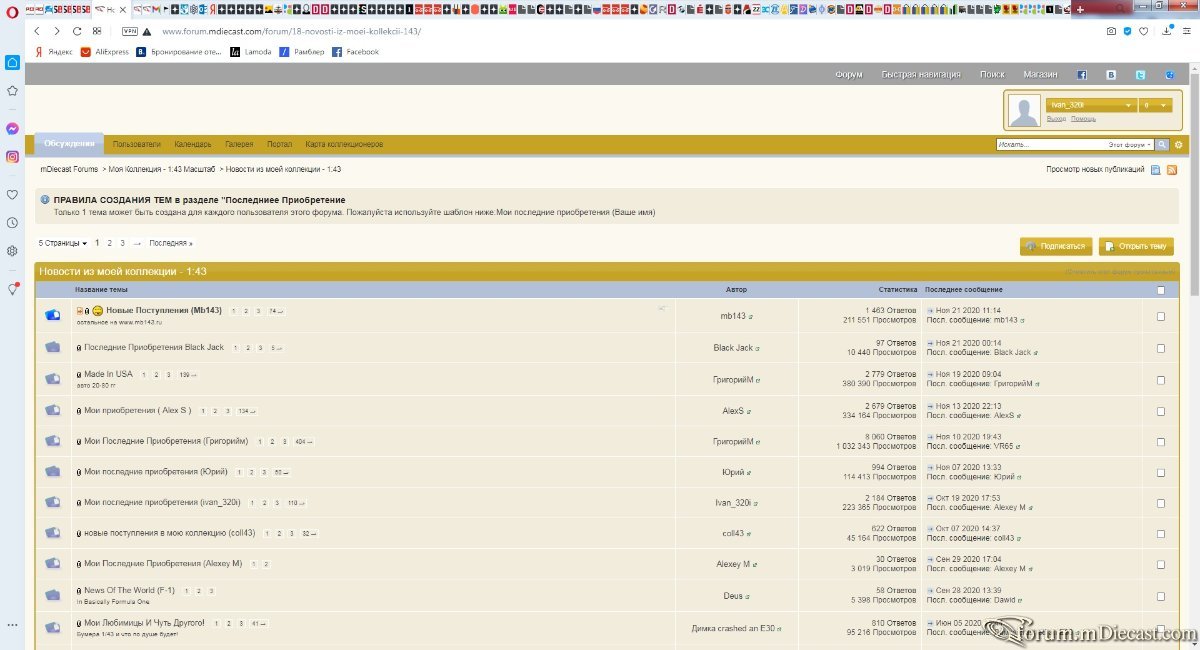
Task: Click the forum search magnifier button
Action: click(x=1163, y=145)
